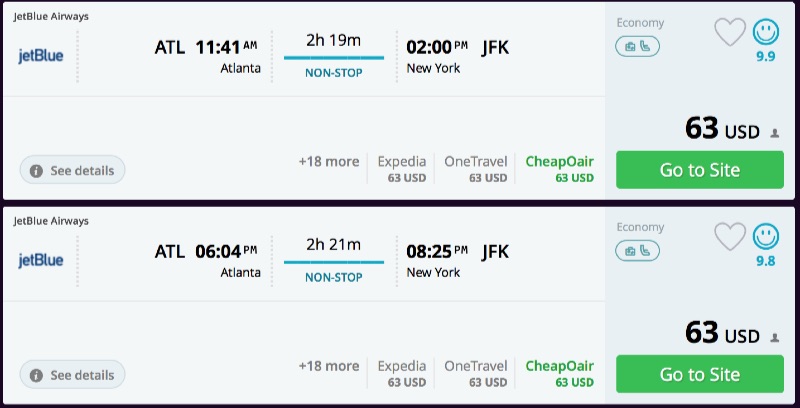Click the passenger icon beside the first 63 USD
This screenshot has width=800, height=408.
tap(774, 133)
